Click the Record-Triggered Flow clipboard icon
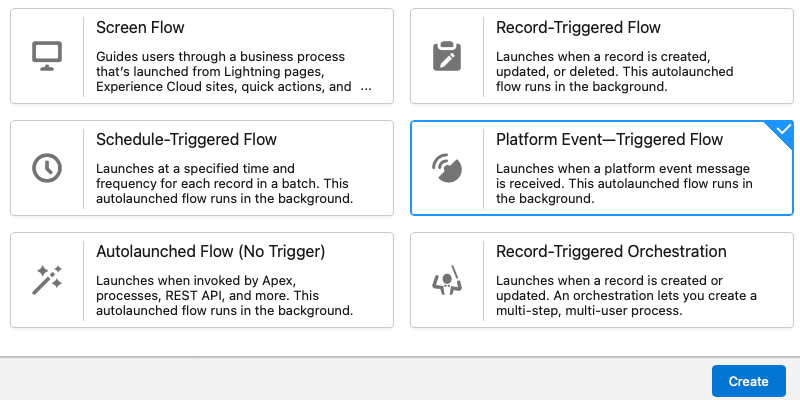800x400 pixels. (447, 56)
